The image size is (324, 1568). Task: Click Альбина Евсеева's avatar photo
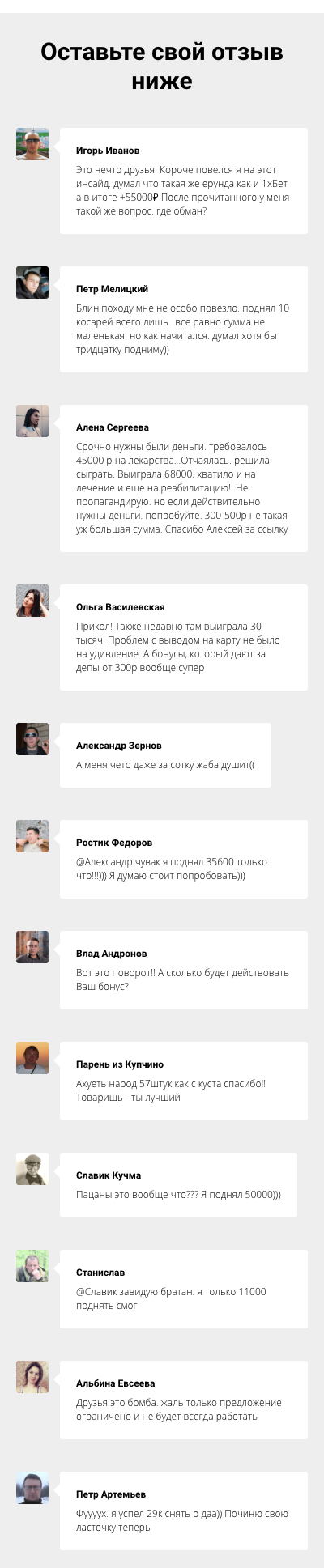[32, 1376]
